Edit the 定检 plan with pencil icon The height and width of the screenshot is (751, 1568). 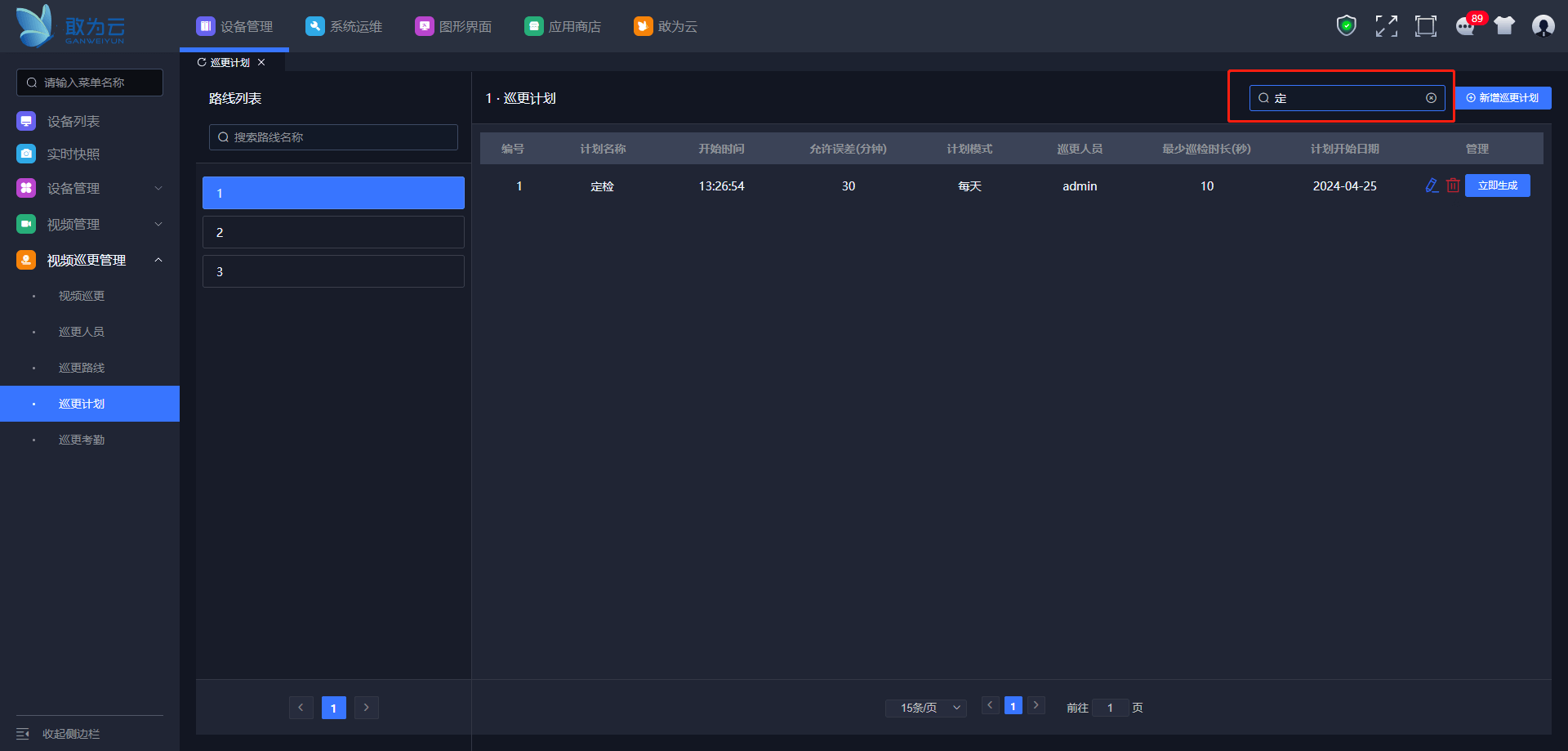tap(1432, 186)
